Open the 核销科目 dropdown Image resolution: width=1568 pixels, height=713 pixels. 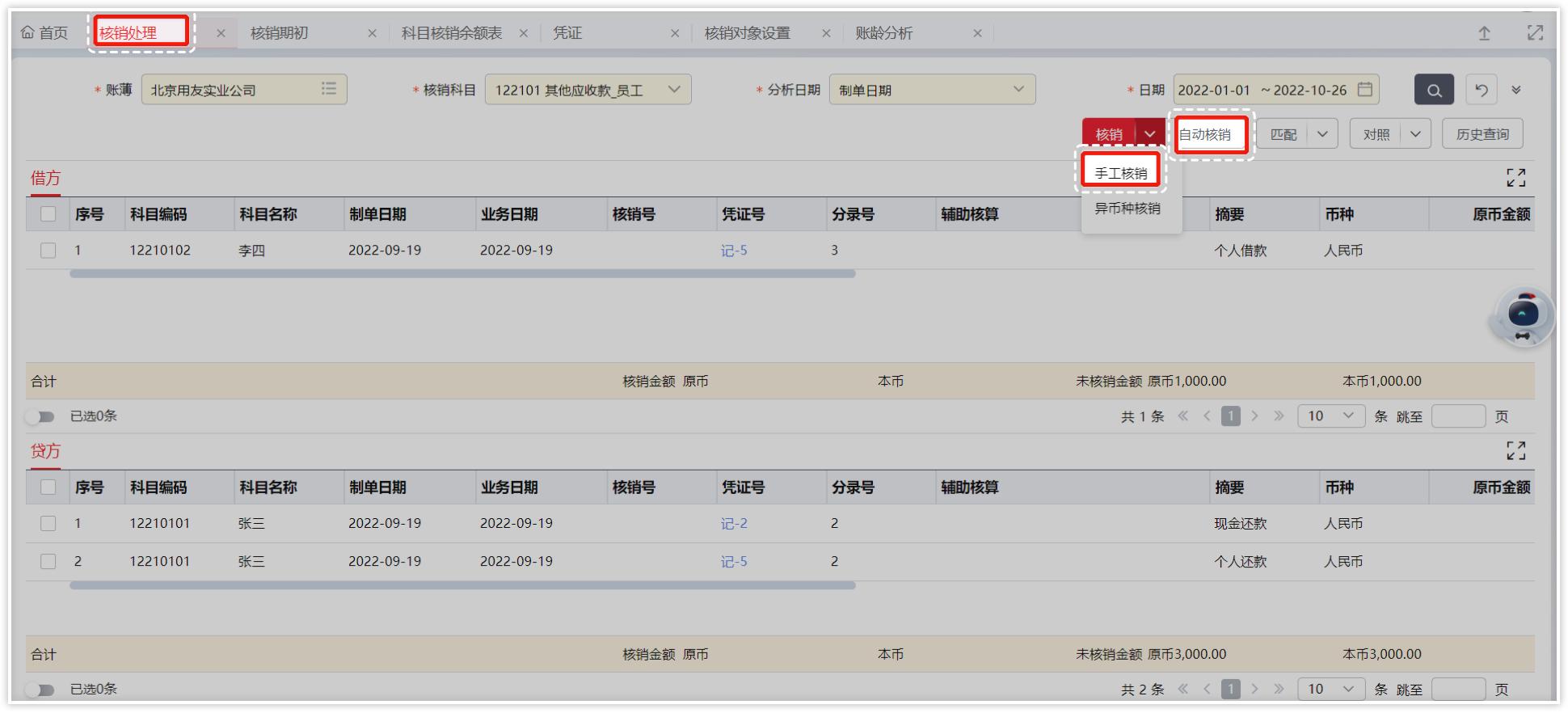pos(588,90)
